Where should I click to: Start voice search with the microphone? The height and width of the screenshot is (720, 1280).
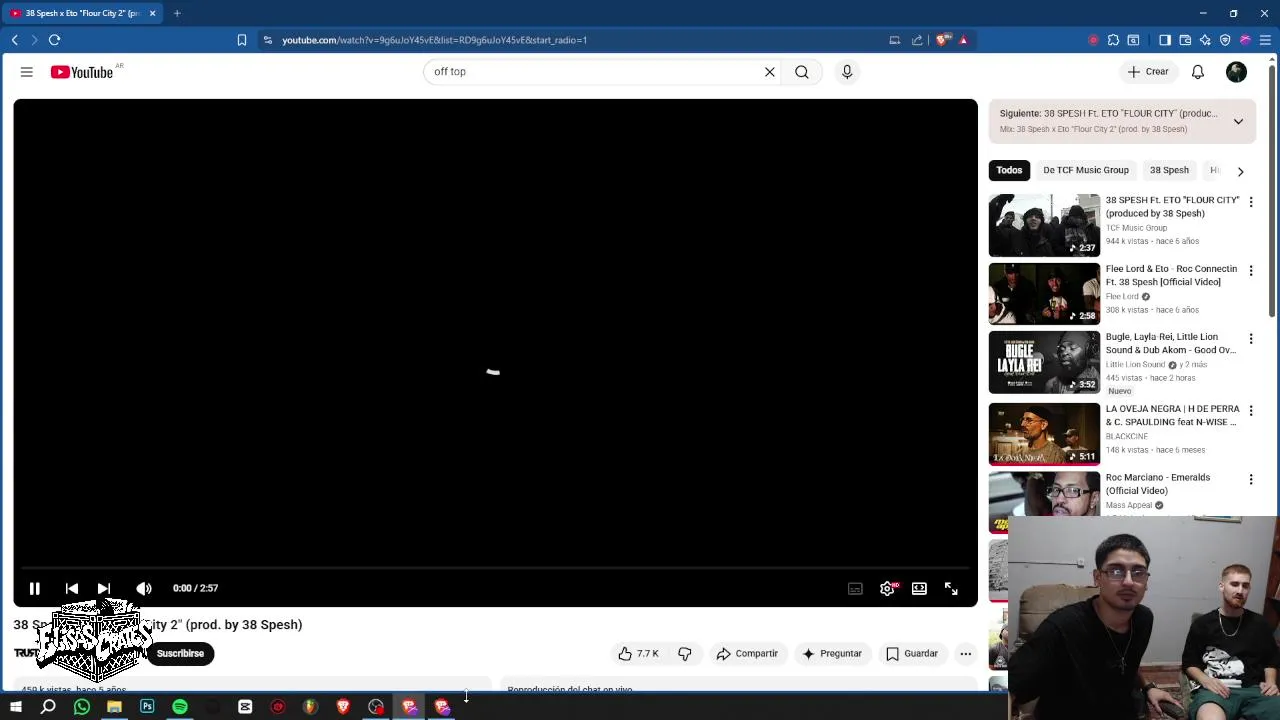coord(847,72)
